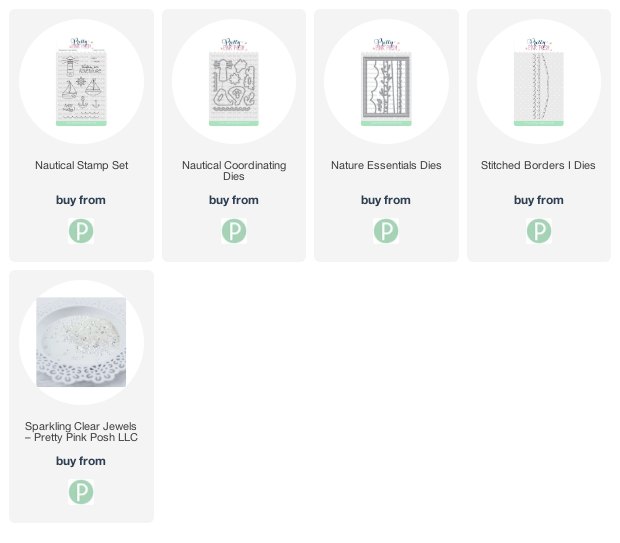Click 'buy from' under Sparkling Clear Jewels
The height and width of the screenshot is (543, 620).
point(81,461)
